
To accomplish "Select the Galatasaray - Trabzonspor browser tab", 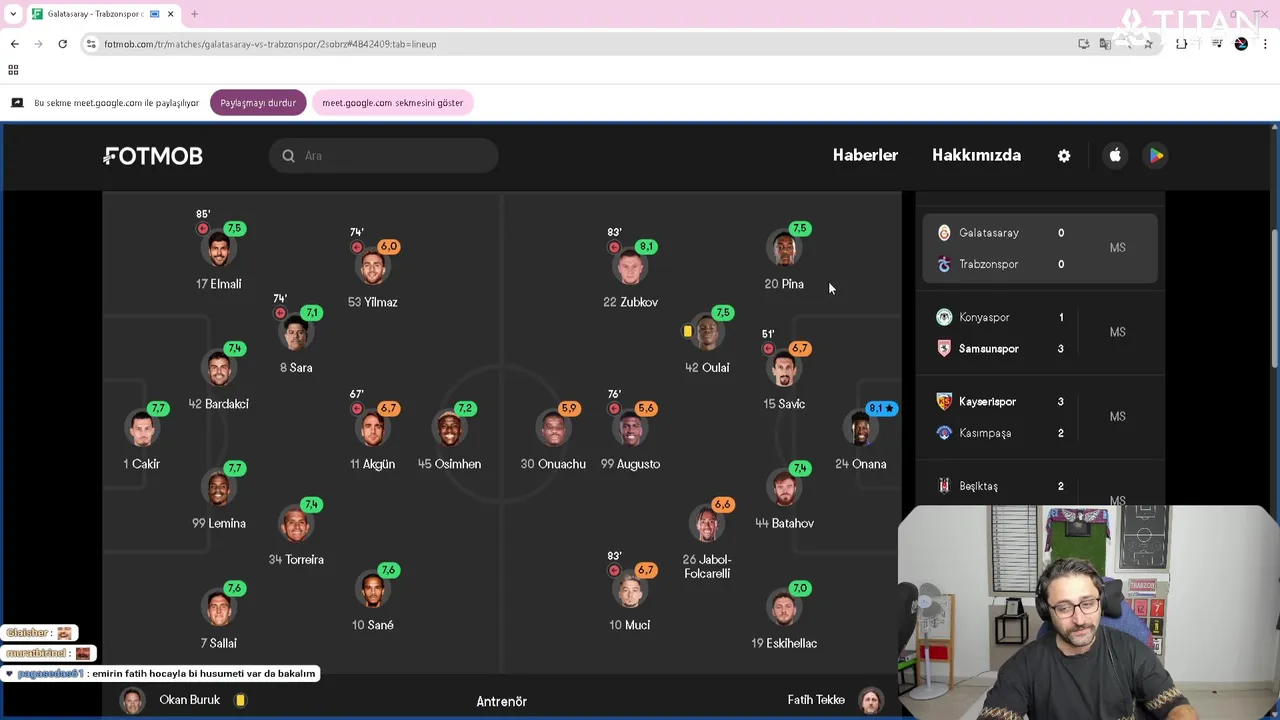I will (x=103, y=14).
